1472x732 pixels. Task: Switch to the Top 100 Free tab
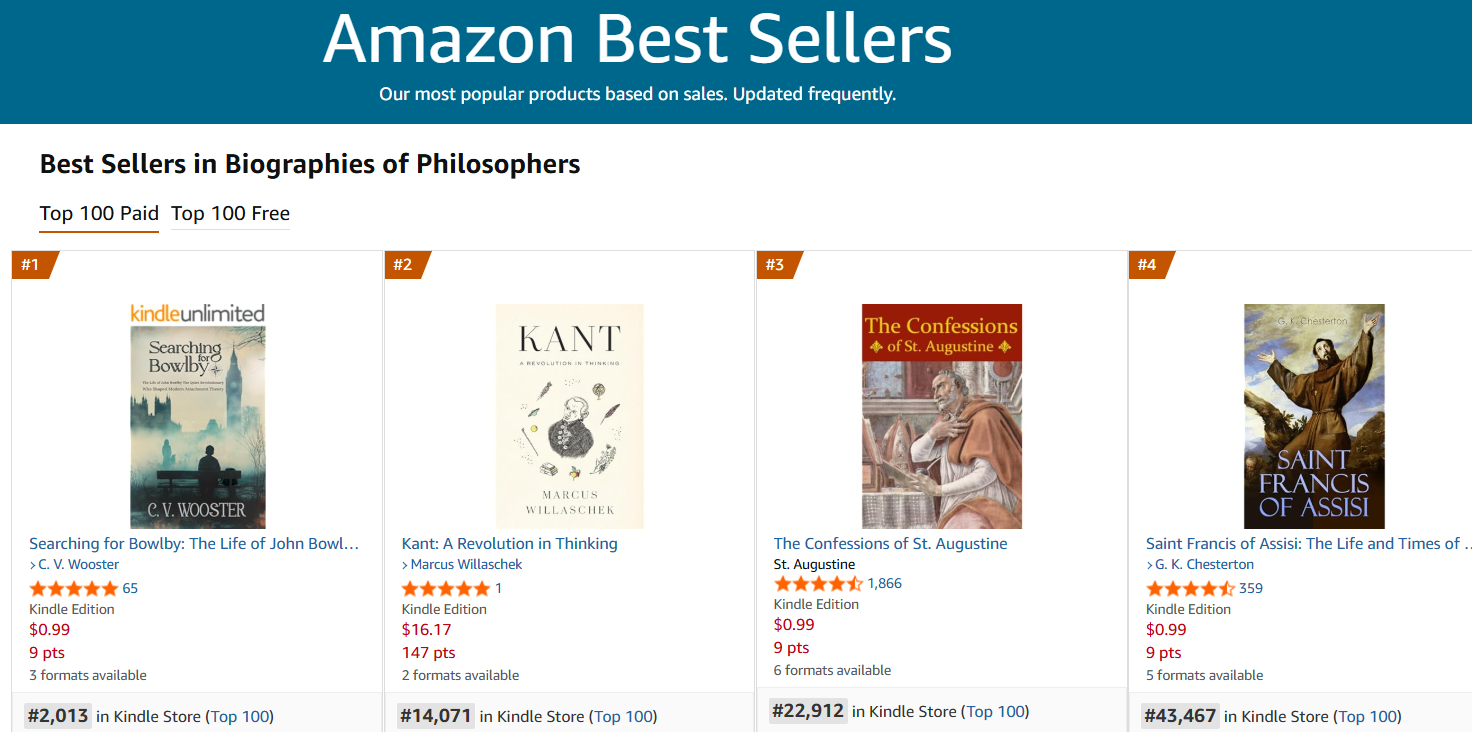tap(230, 214)
